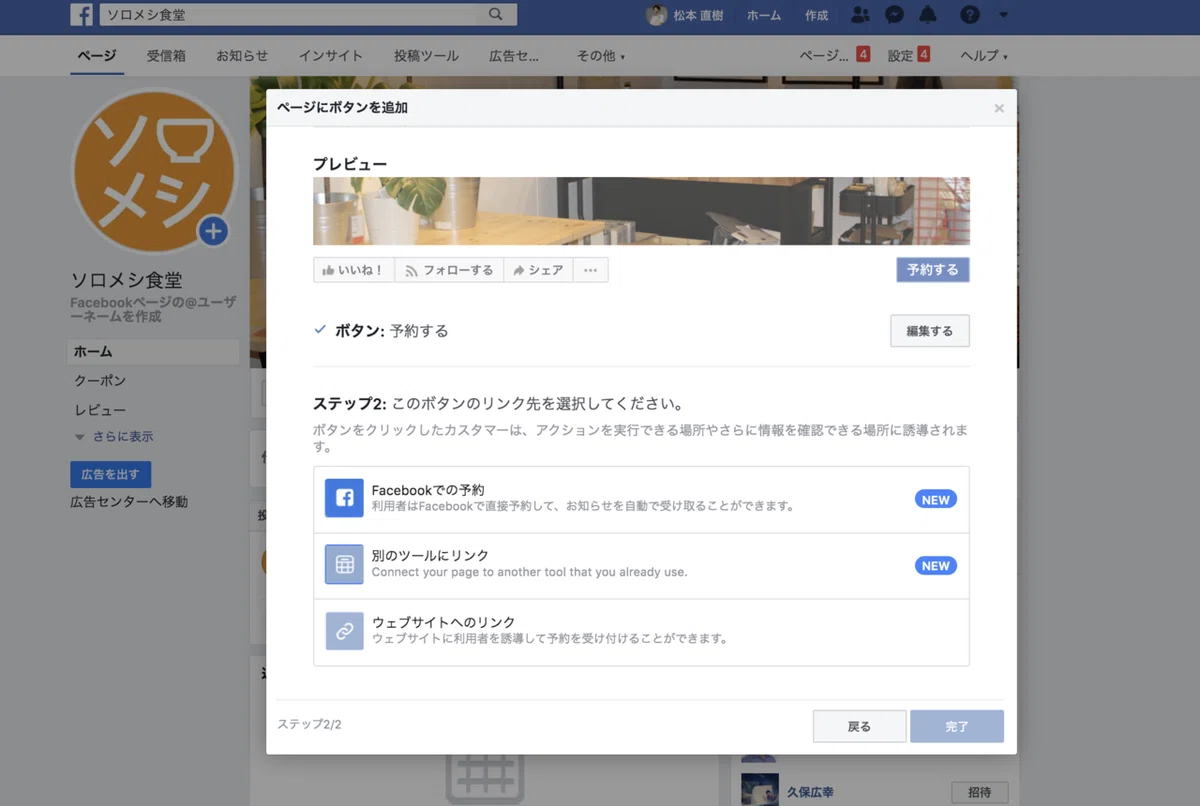
Task: Click the chain link icon beside ウェブサイトへのリンク
Action: click(344, 631)
